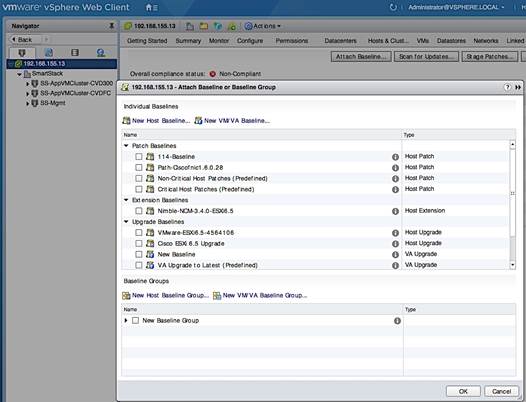Check the 114-Baseline checkbox
This screenshot has height=402, width=526.
tap(139, 157)
